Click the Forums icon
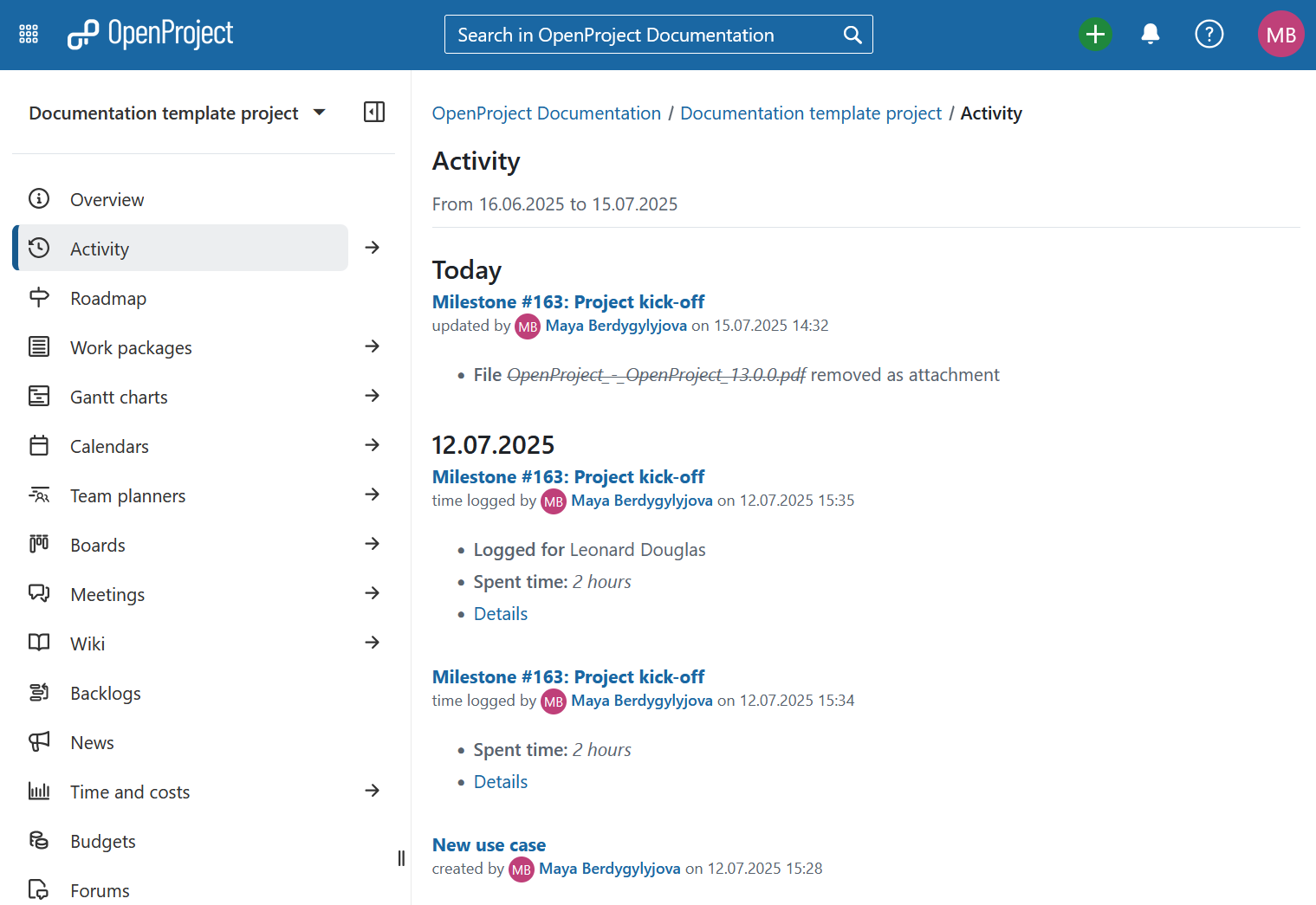This screenshot has height=905, width=1316. [39, 890]
